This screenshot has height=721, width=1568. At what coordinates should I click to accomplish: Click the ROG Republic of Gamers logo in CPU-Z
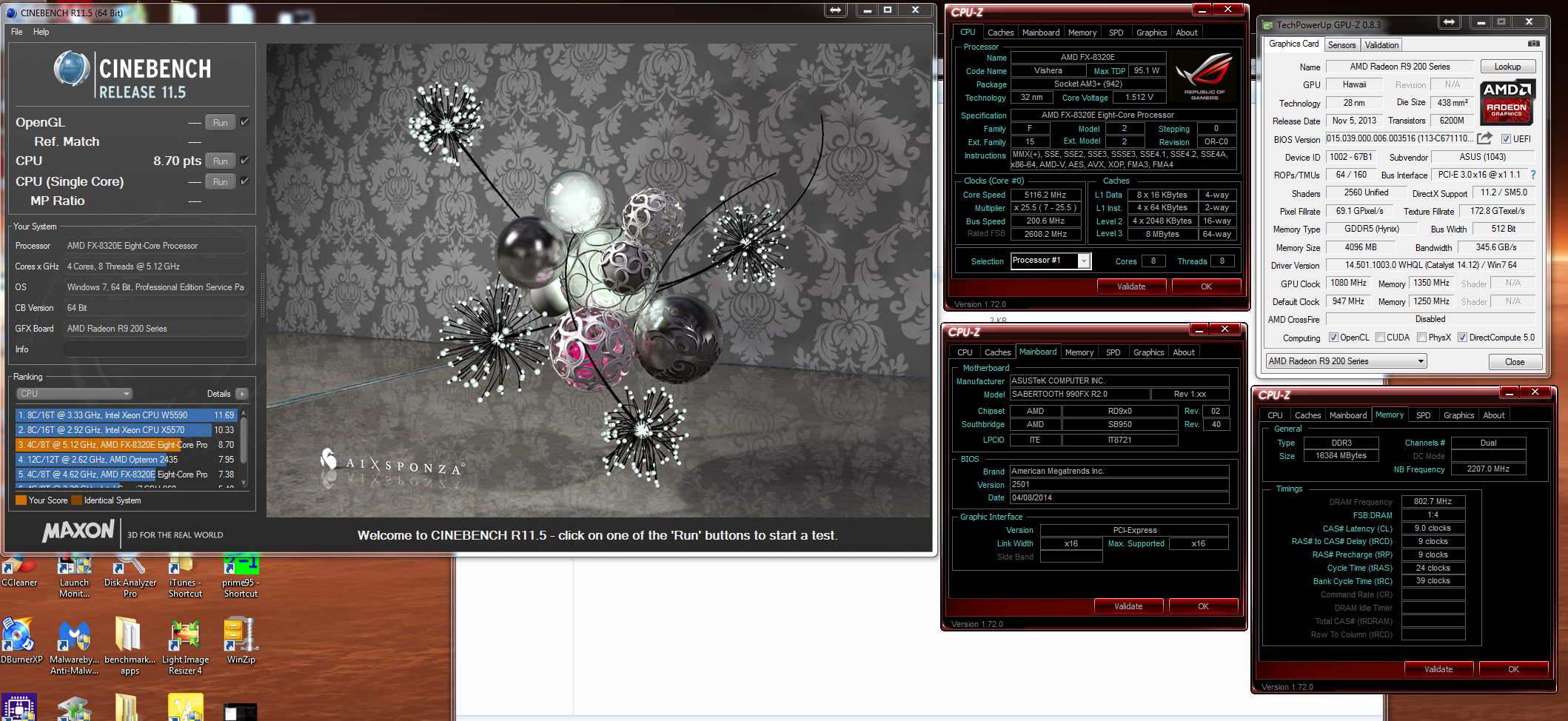point(1204,76)
